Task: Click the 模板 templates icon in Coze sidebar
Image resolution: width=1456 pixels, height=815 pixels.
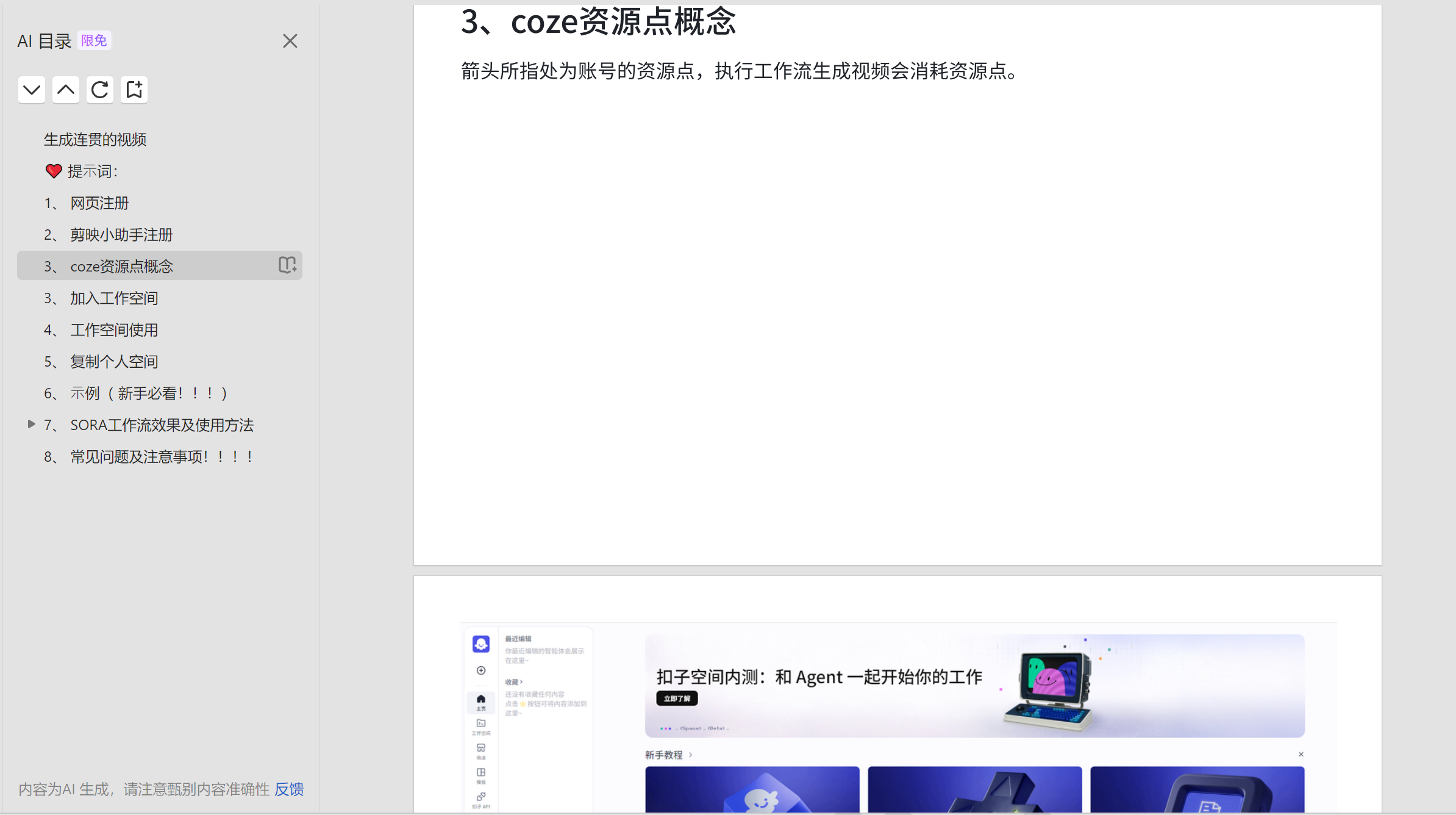Action: coord(481,772)
